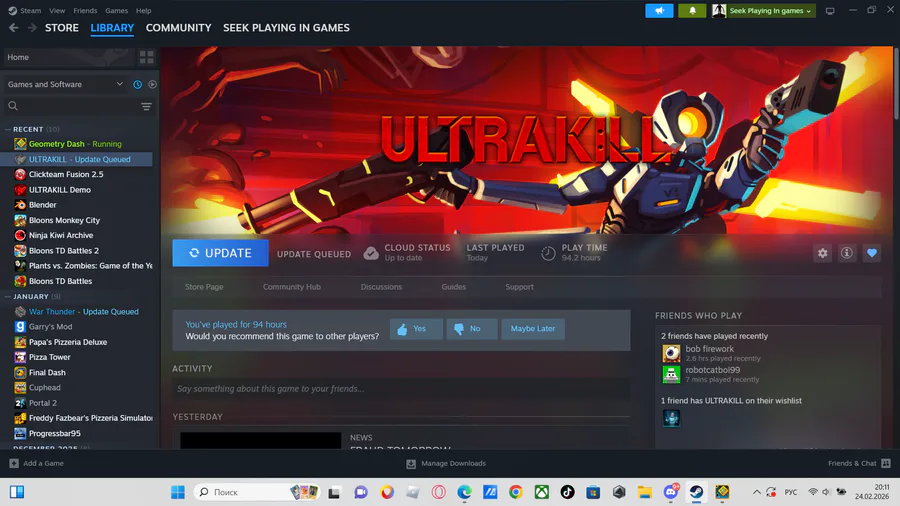Viewport: 900px width, 506px height.
Task: Toggle ULTRAKILL favorite heart icon
Action: [x=872, y=253]
